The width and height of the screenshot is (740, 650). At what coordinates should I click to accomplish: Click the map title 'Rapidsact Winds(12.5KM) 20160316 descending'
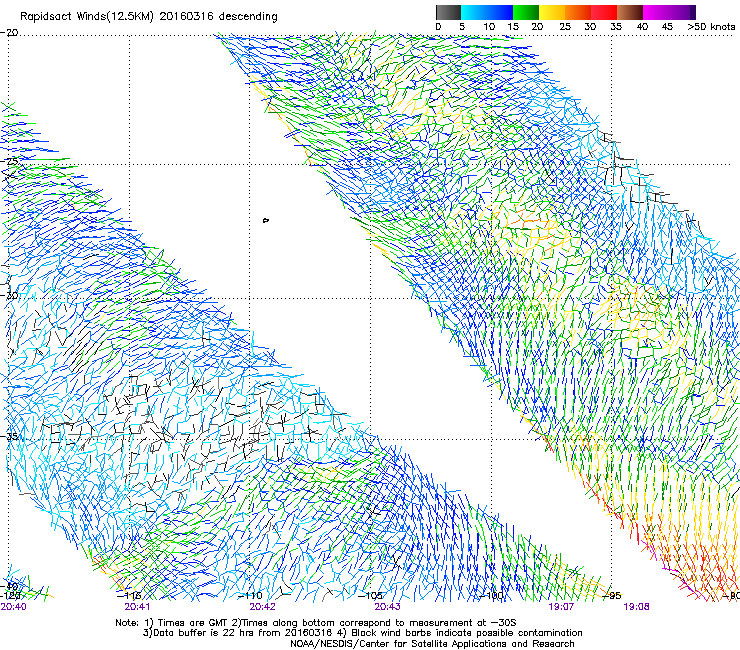pyautogui.click(x=149, y=16)
